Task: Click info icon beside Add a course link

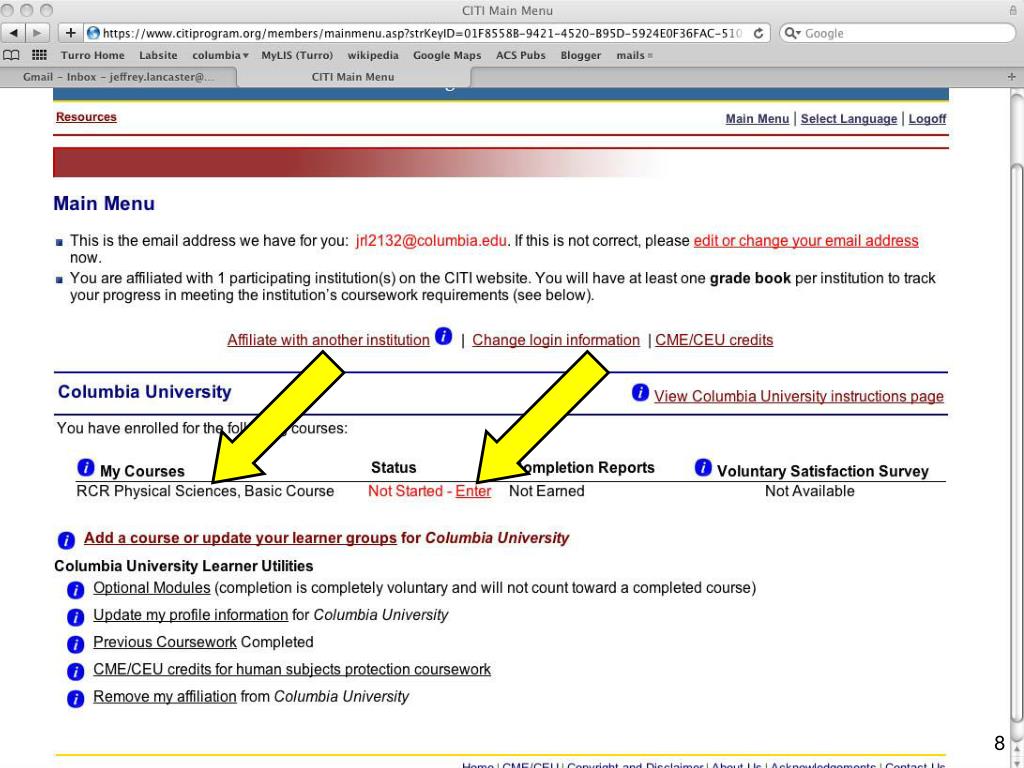Action: [x=66, y=540]
